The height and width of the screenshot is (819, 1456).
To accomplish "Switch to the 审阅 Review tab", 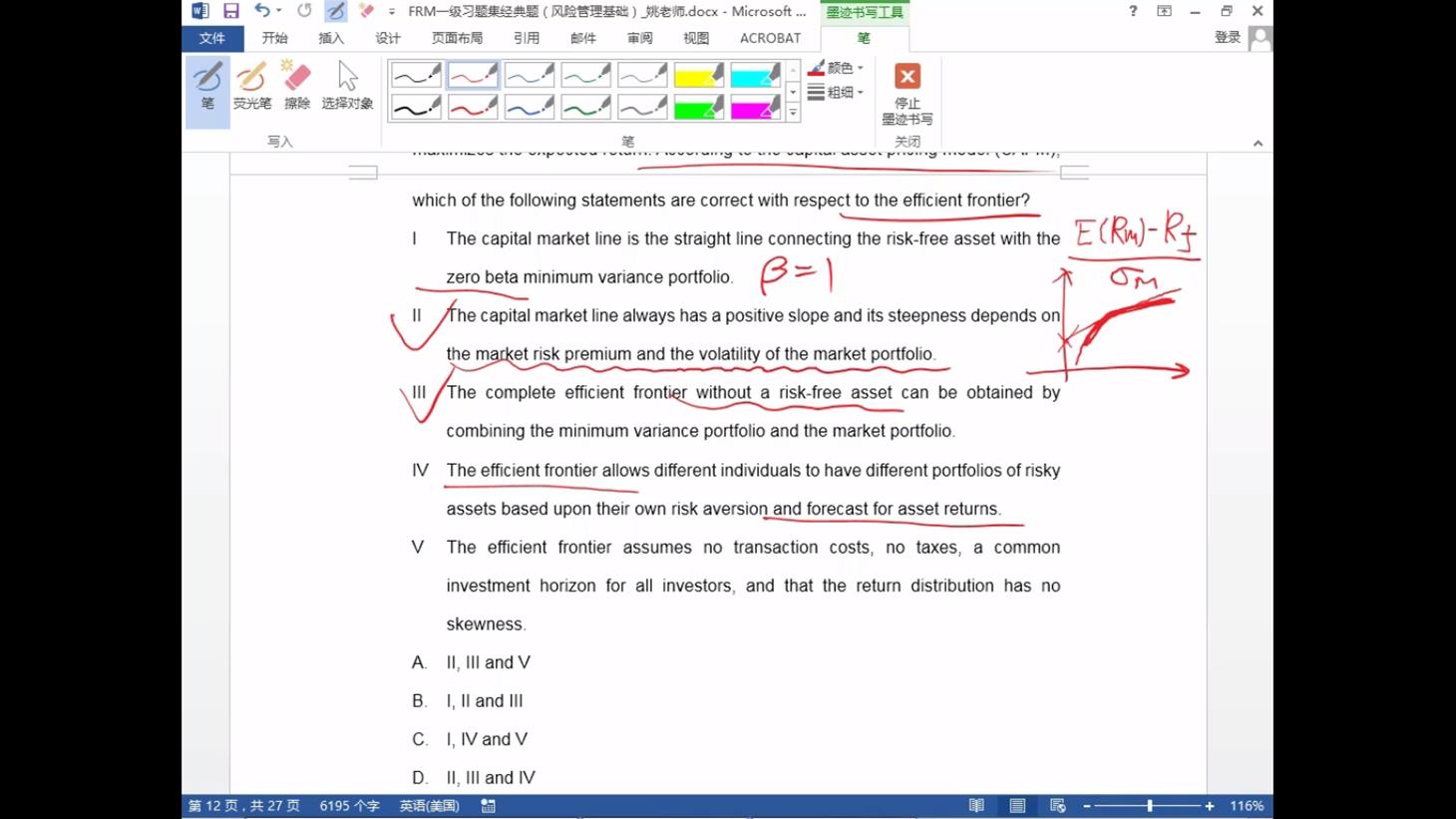I will click(x=640, y=38).
